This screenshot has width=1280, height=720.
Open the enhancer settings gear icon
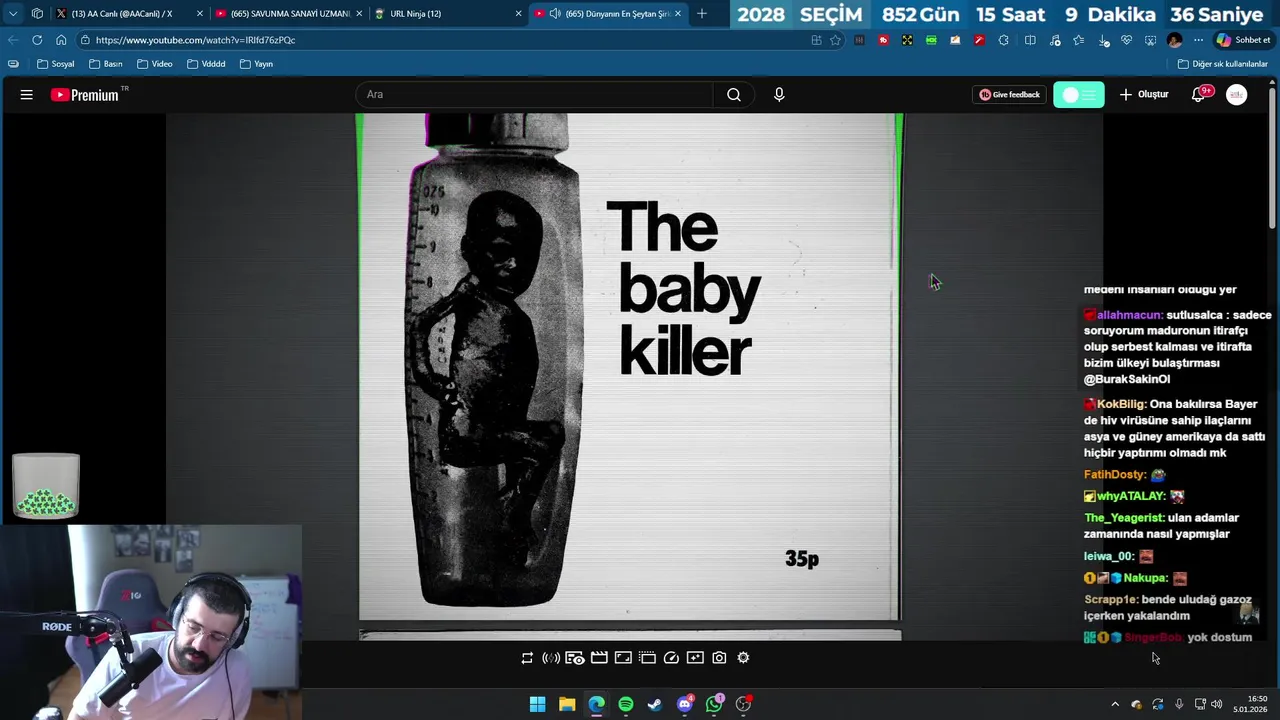point(743,658)
